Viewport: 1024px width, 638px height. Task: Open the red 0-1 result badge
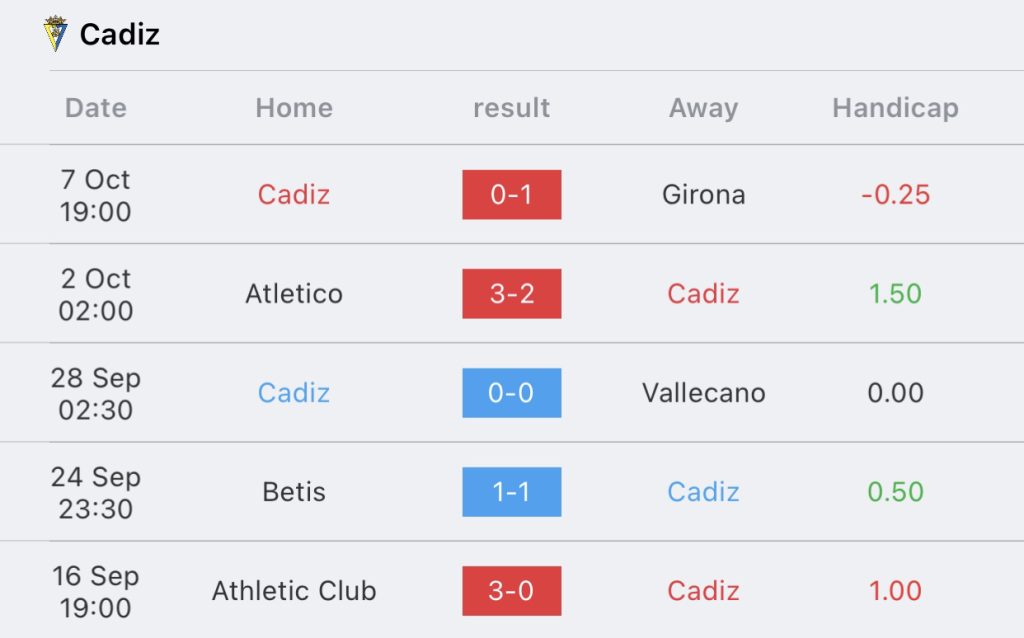click(511, 195)
